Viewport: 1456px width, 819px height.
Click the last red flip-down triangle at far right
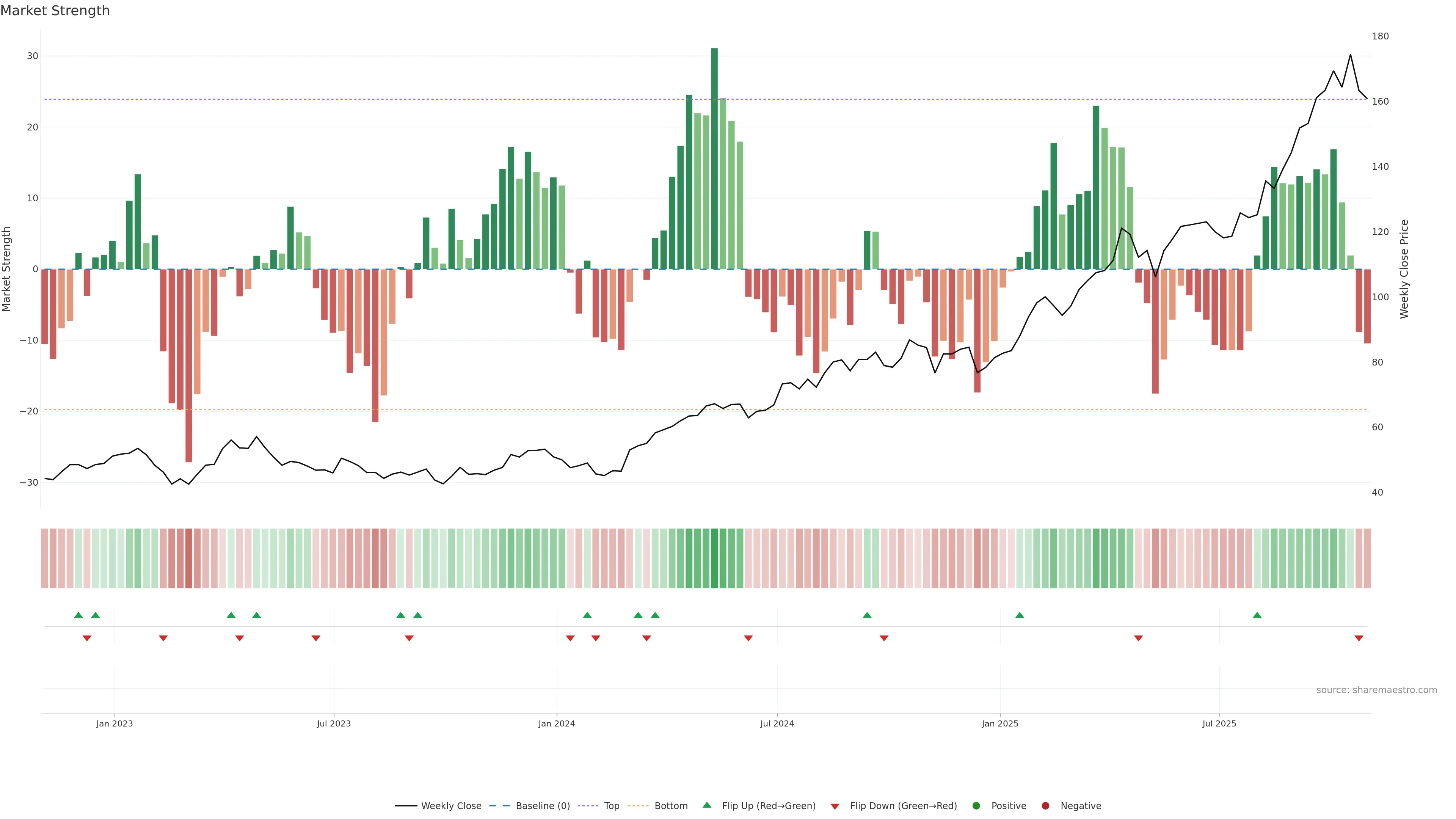[x=1359, y=638]
